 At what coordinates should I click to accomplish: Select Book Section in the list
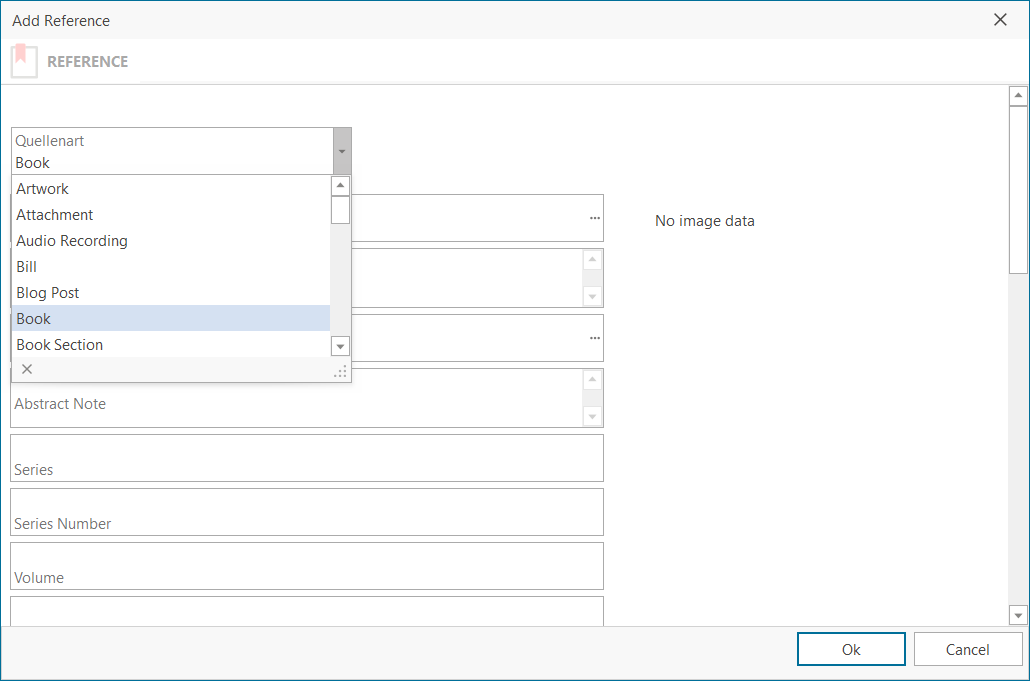point(60,345)
